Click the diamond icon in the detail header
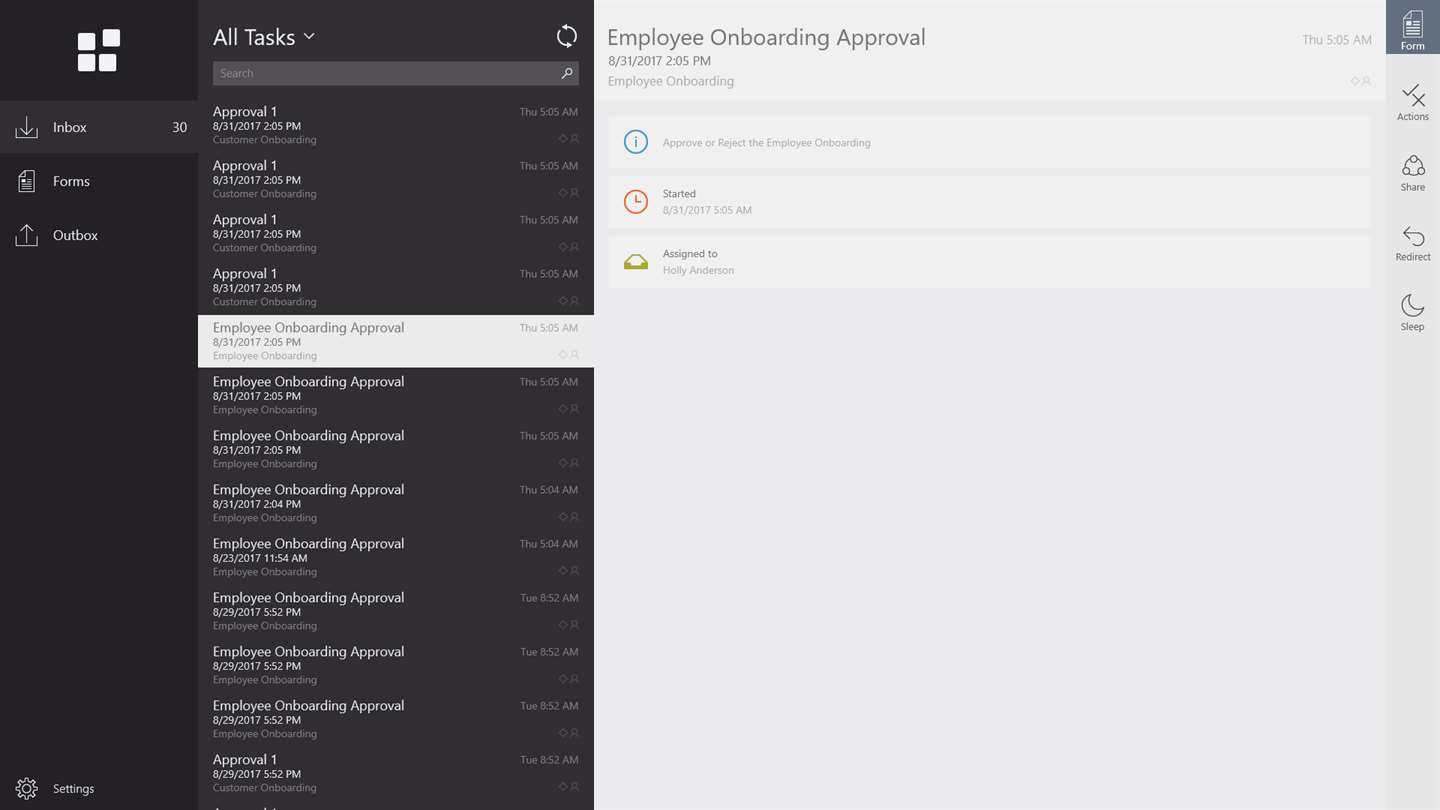Image resolution: width=1440 pixels, height=810 pixels. tap(1355, 81)
